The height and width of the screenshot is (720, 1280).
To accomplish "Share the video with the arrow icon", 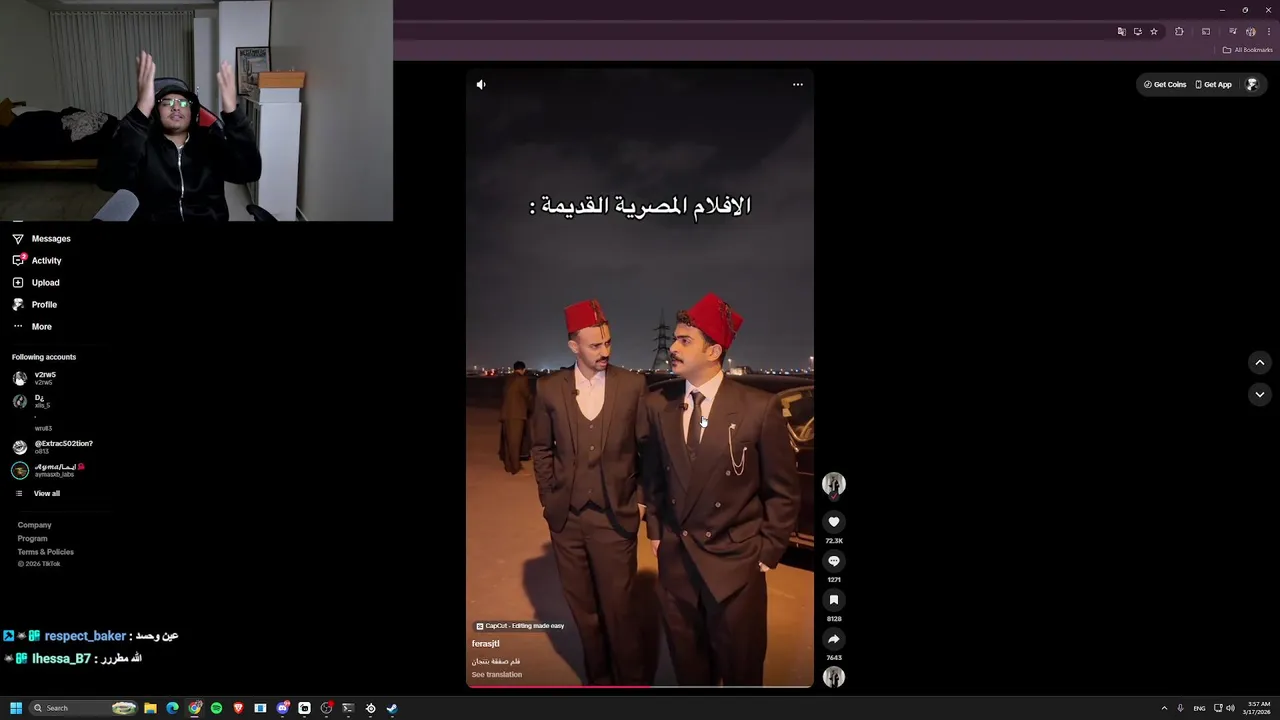I will pyautogui.click(x=834, y=639).
